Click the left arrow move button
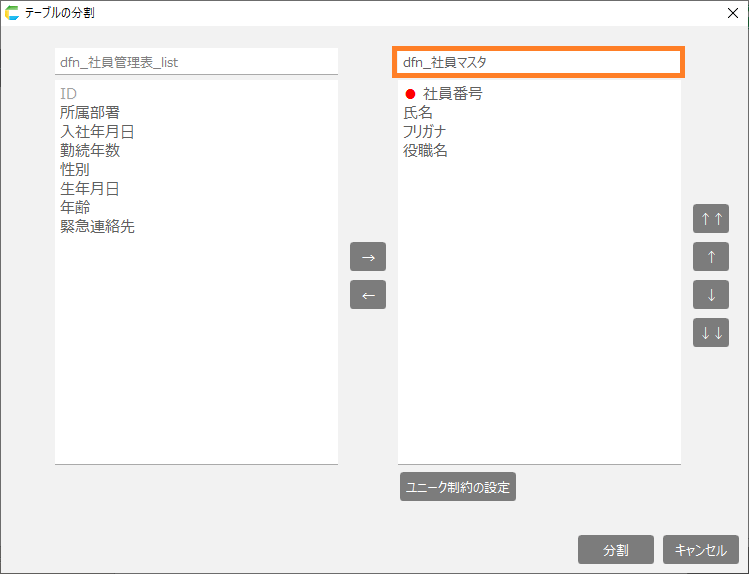Image resolution: width=749 pixels, height=574 pixels. [x=367, y=295]
